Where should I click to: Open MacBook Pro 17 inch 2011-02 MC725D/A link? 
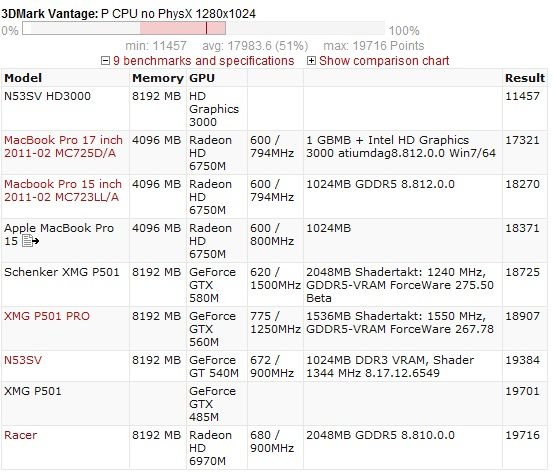[63, 147]
